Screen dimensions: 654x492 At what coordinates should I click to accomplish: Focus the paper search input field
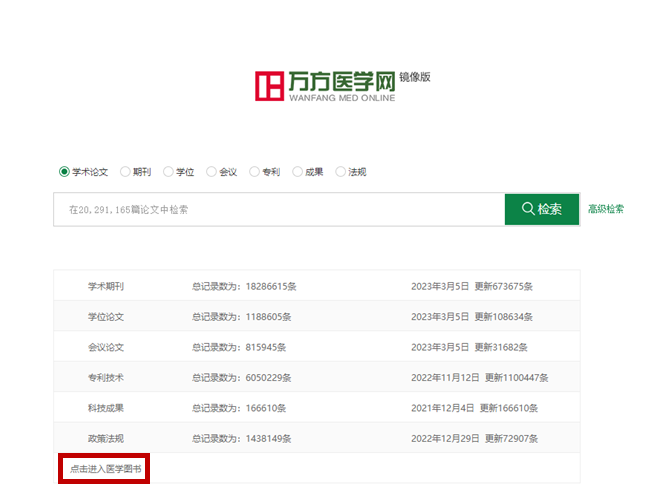[279, 209]
